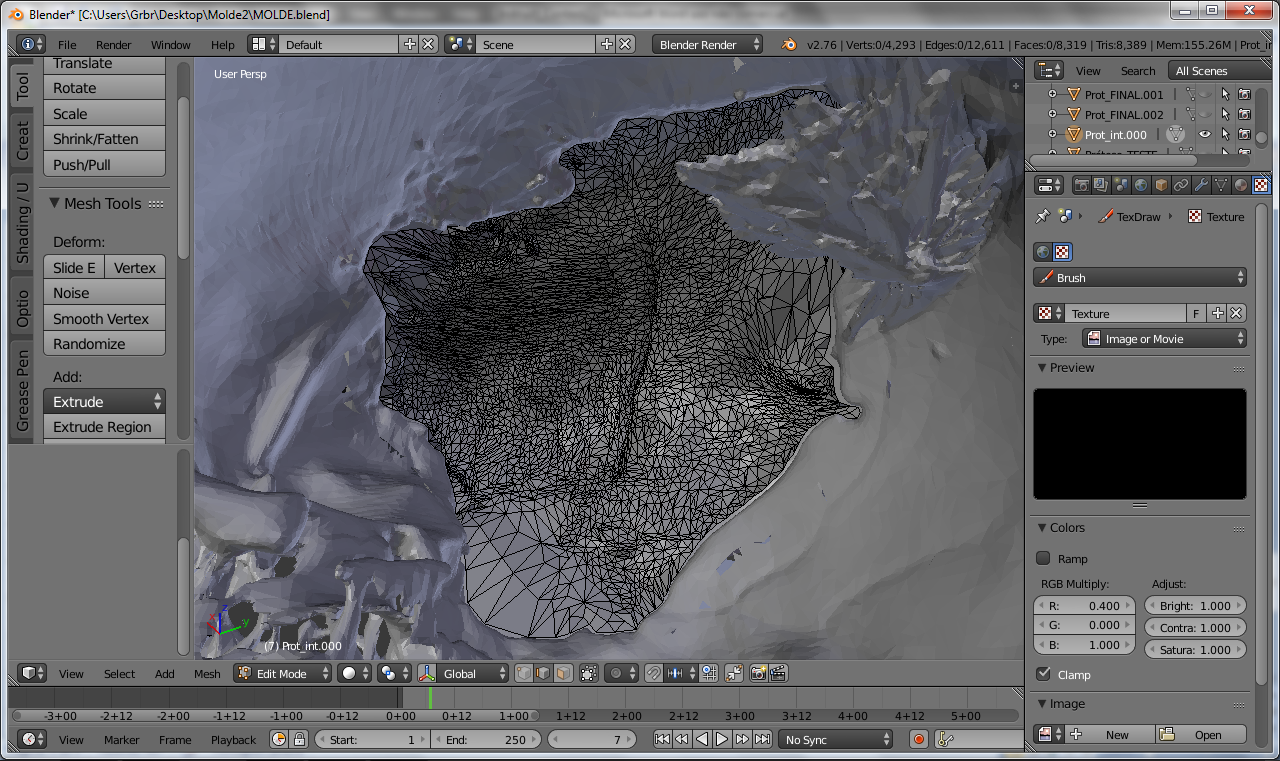The image size is (1280, 761).
Task: Jump to last frame in timeline
Action: [762, 739]
